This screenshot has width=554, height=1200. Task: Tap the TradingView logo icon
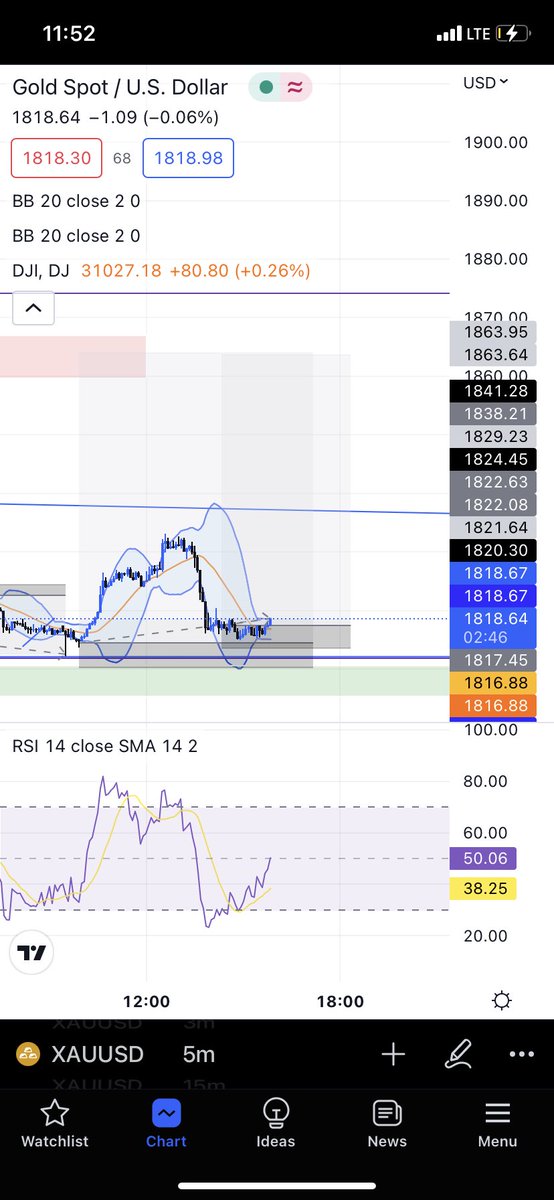32,953
